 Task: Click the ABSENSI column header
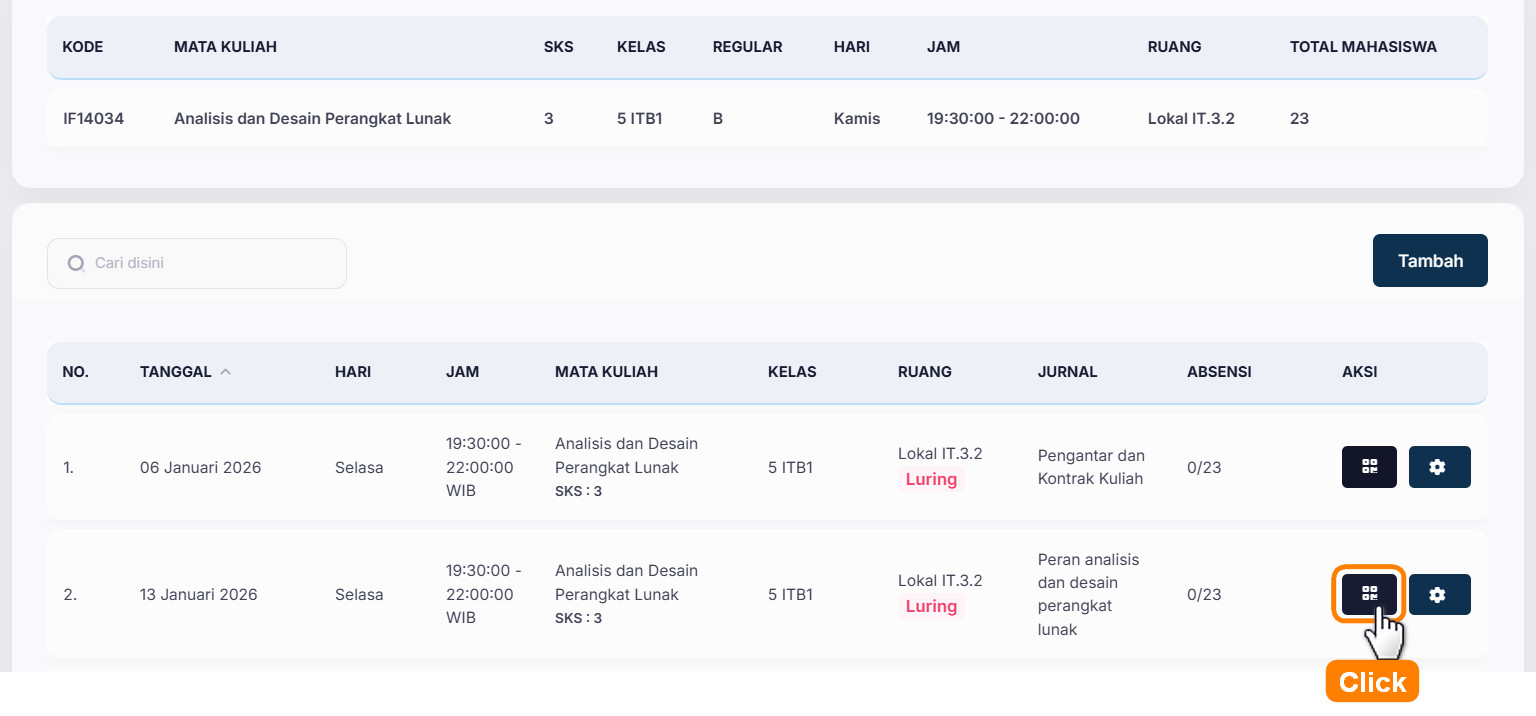[x=1219, y=372]
